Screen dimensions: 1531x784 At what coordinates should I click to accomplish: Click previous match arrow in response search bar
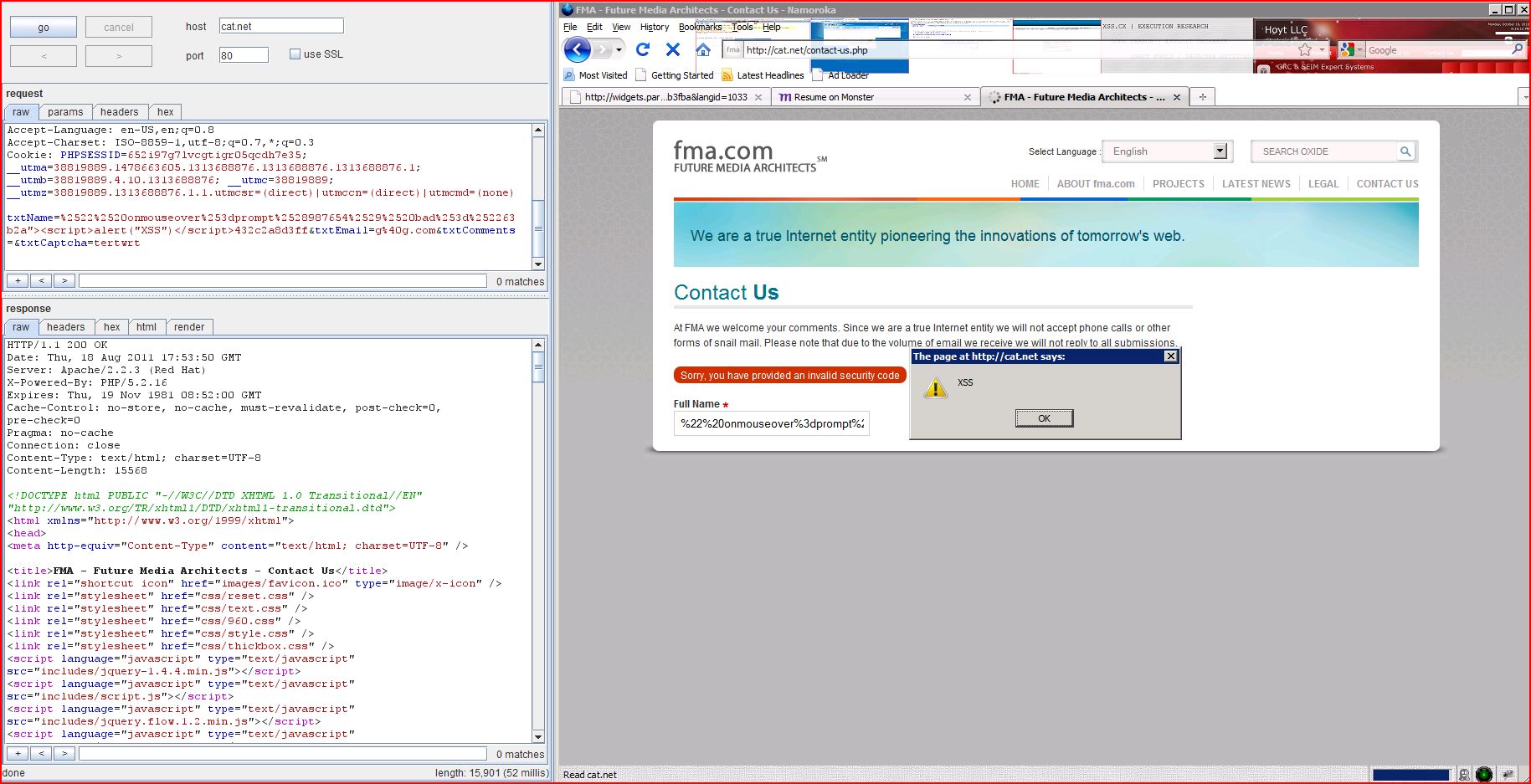41,754
